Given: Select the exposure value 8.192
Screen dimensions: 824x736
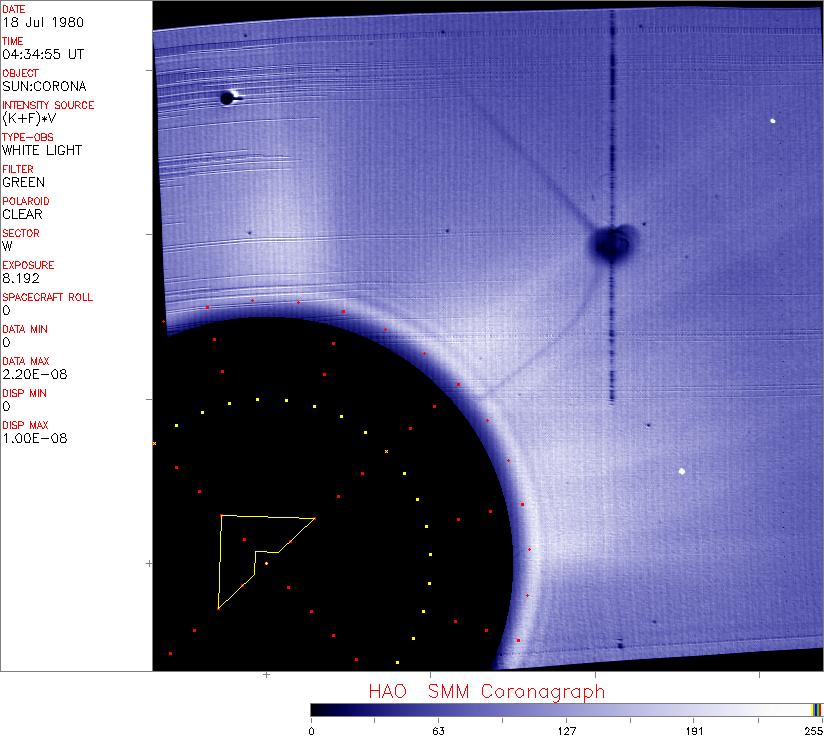Looking at the screenshot, I should pos(19,278).
